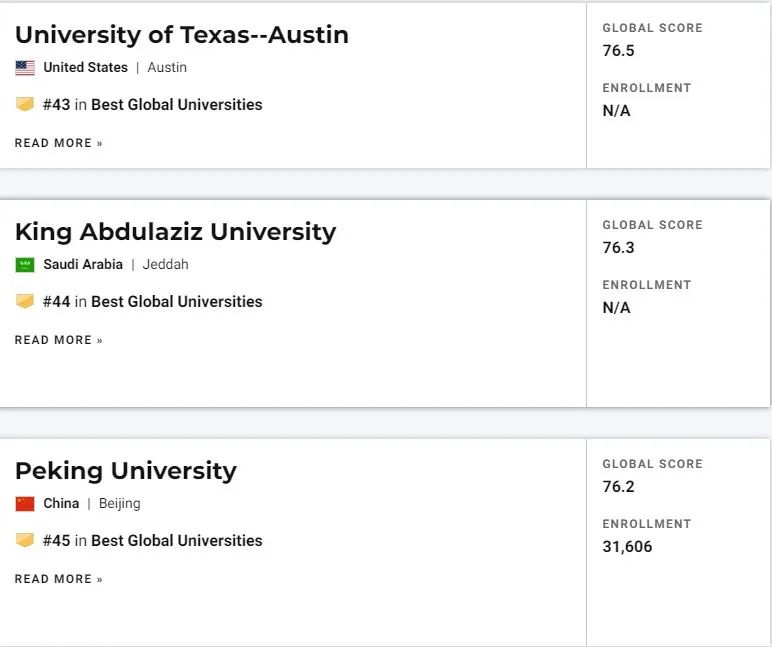Click READ MORE under King Abdulaziz University
The image size is (772, 647).
(59, 340)
